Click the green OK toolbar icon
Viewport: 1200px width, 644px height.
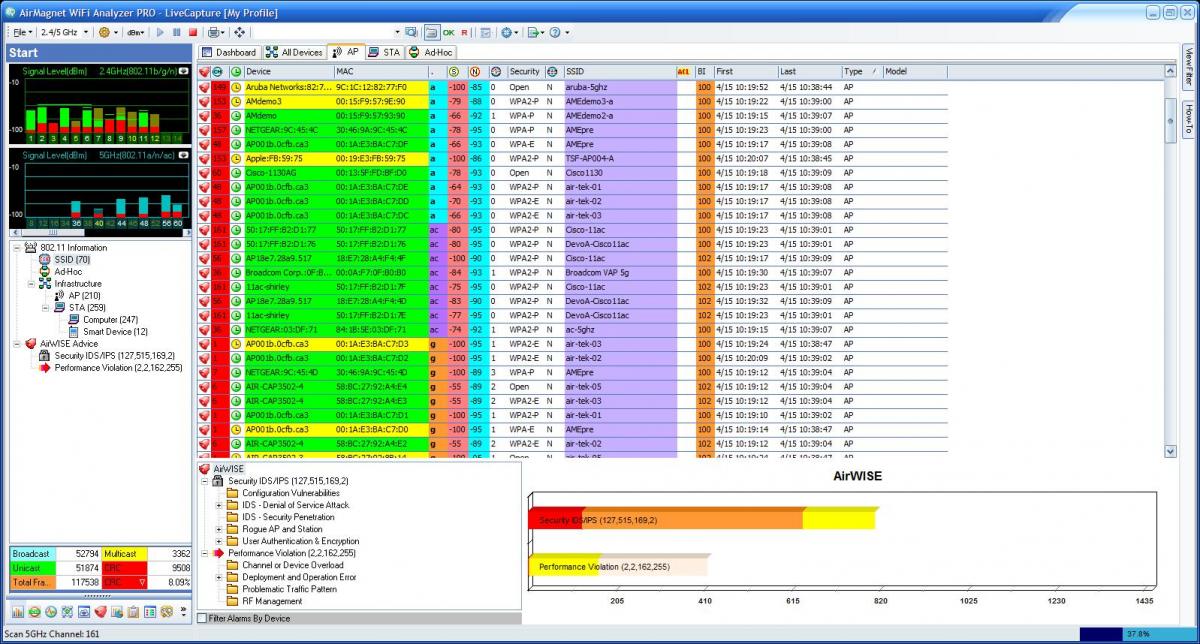449,33
